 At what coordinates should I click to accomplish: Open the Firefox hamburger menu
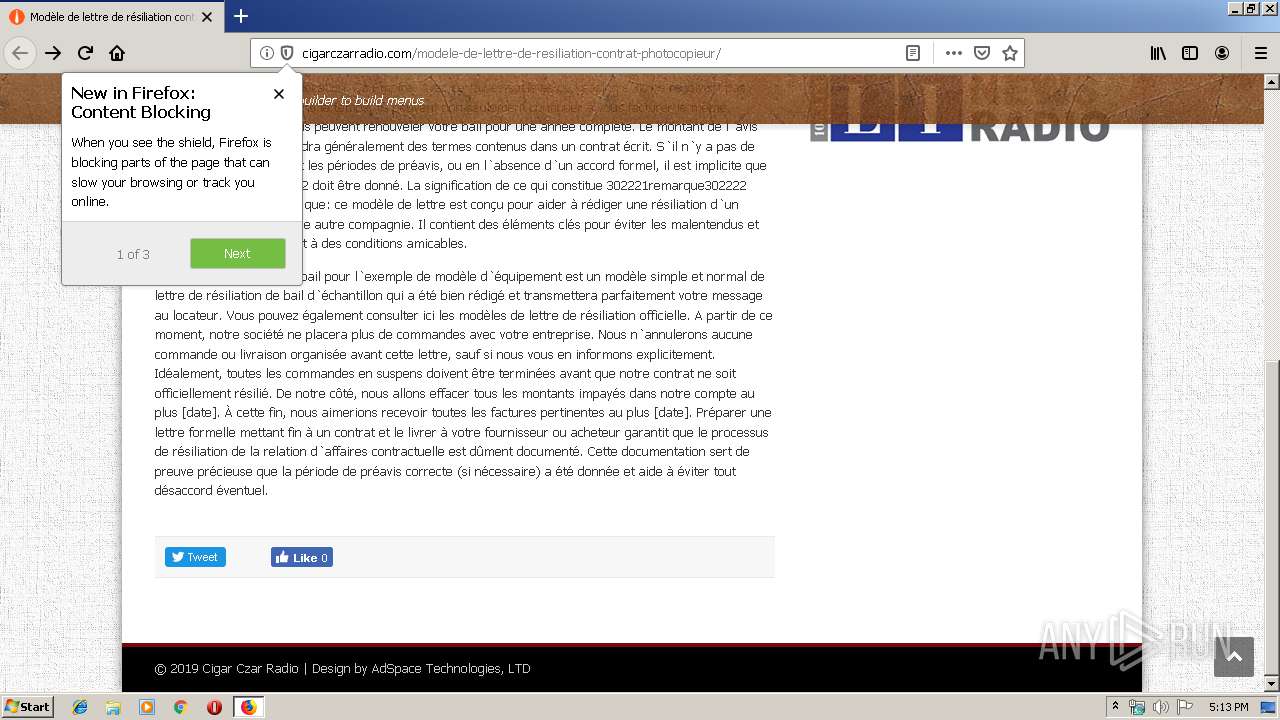1260,53
